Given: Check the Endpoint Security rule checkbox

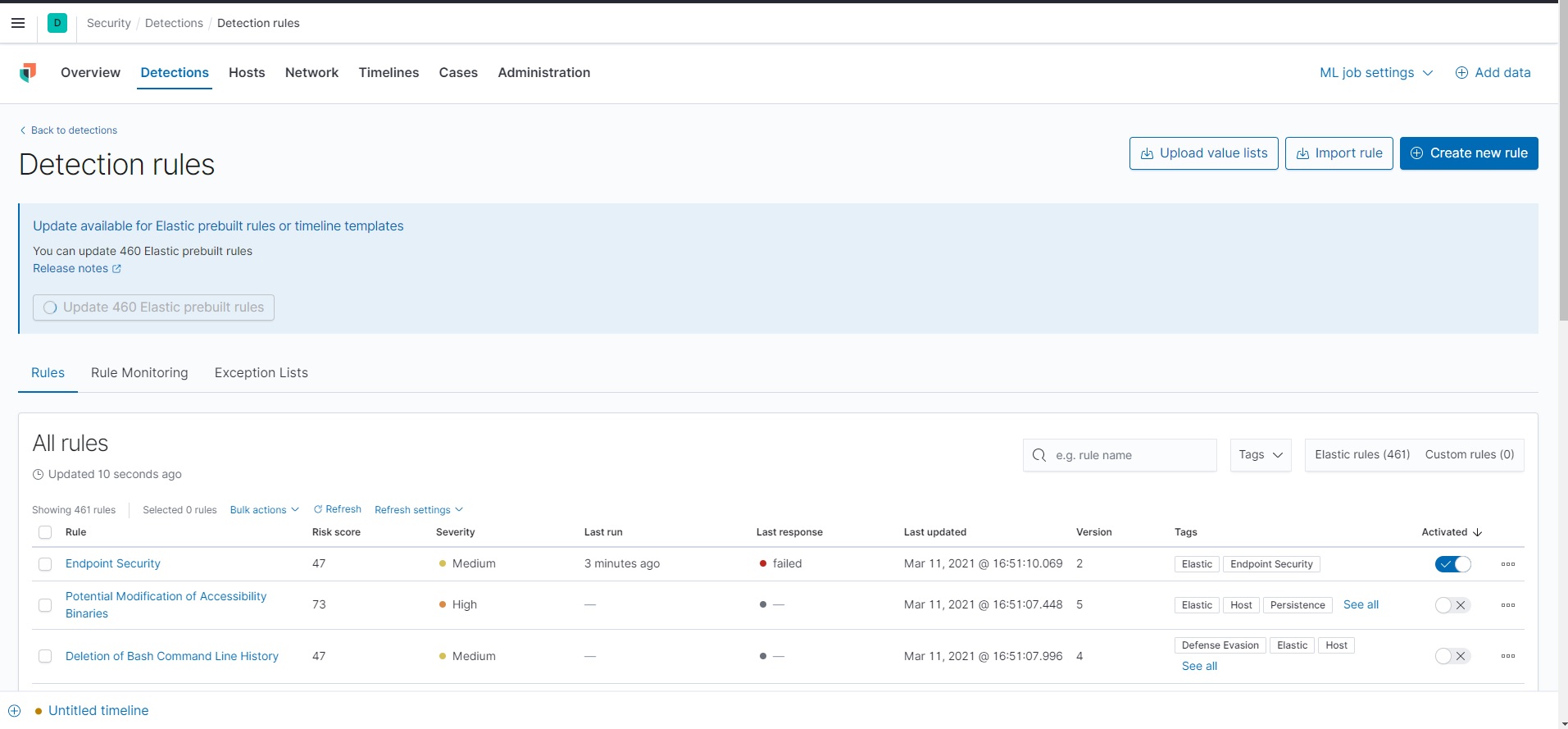Looking at the screenshot, I should (x=45, y=564).
